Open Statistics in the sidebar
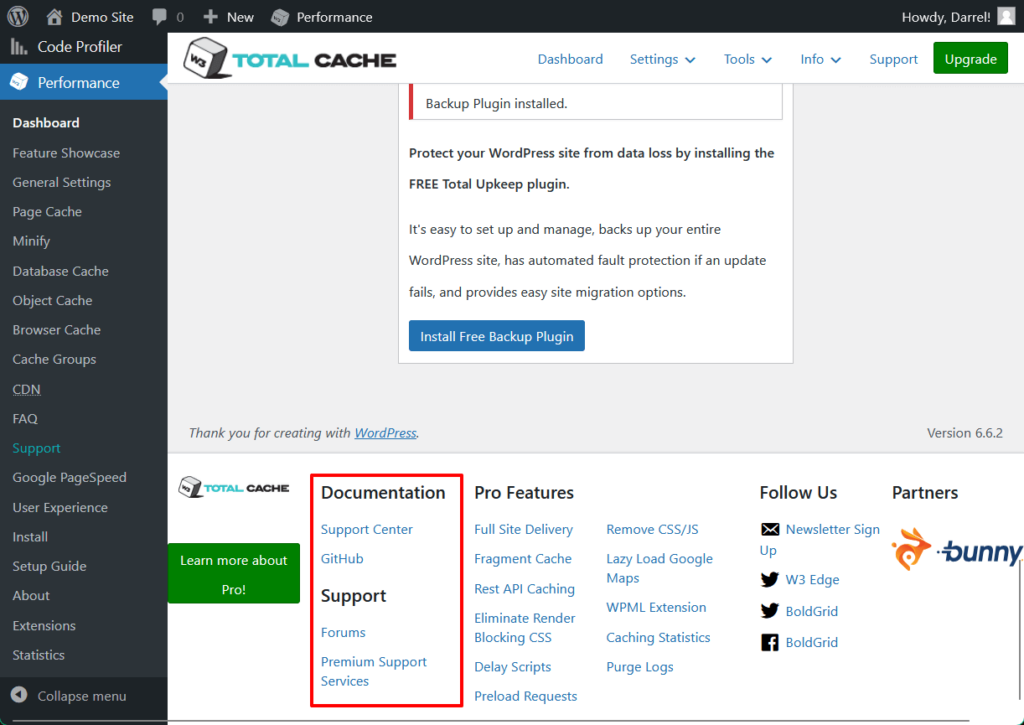This screenshot has height=725, width=1024. [x=39, y=655]
